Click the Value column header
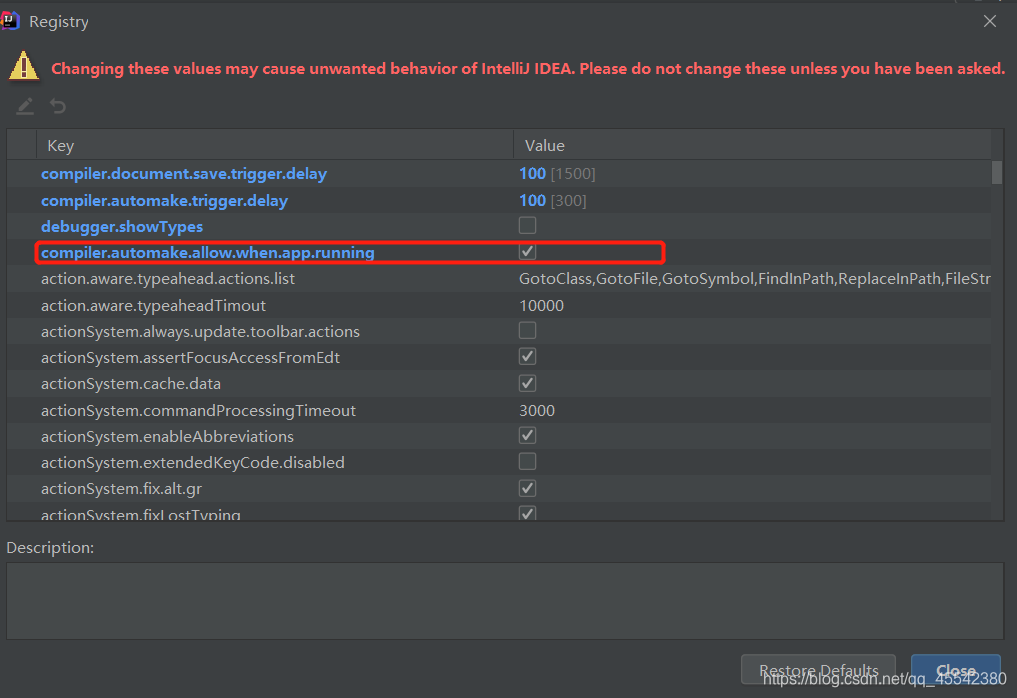This screenshot has width=1017, height=698. click(x=545, y=146)
